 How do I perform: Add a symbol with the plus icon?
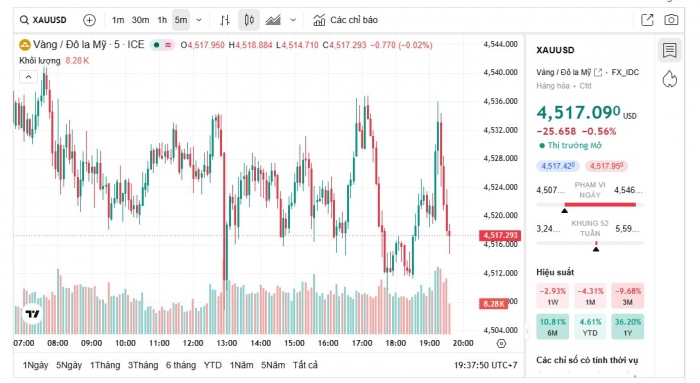(89, 20)
